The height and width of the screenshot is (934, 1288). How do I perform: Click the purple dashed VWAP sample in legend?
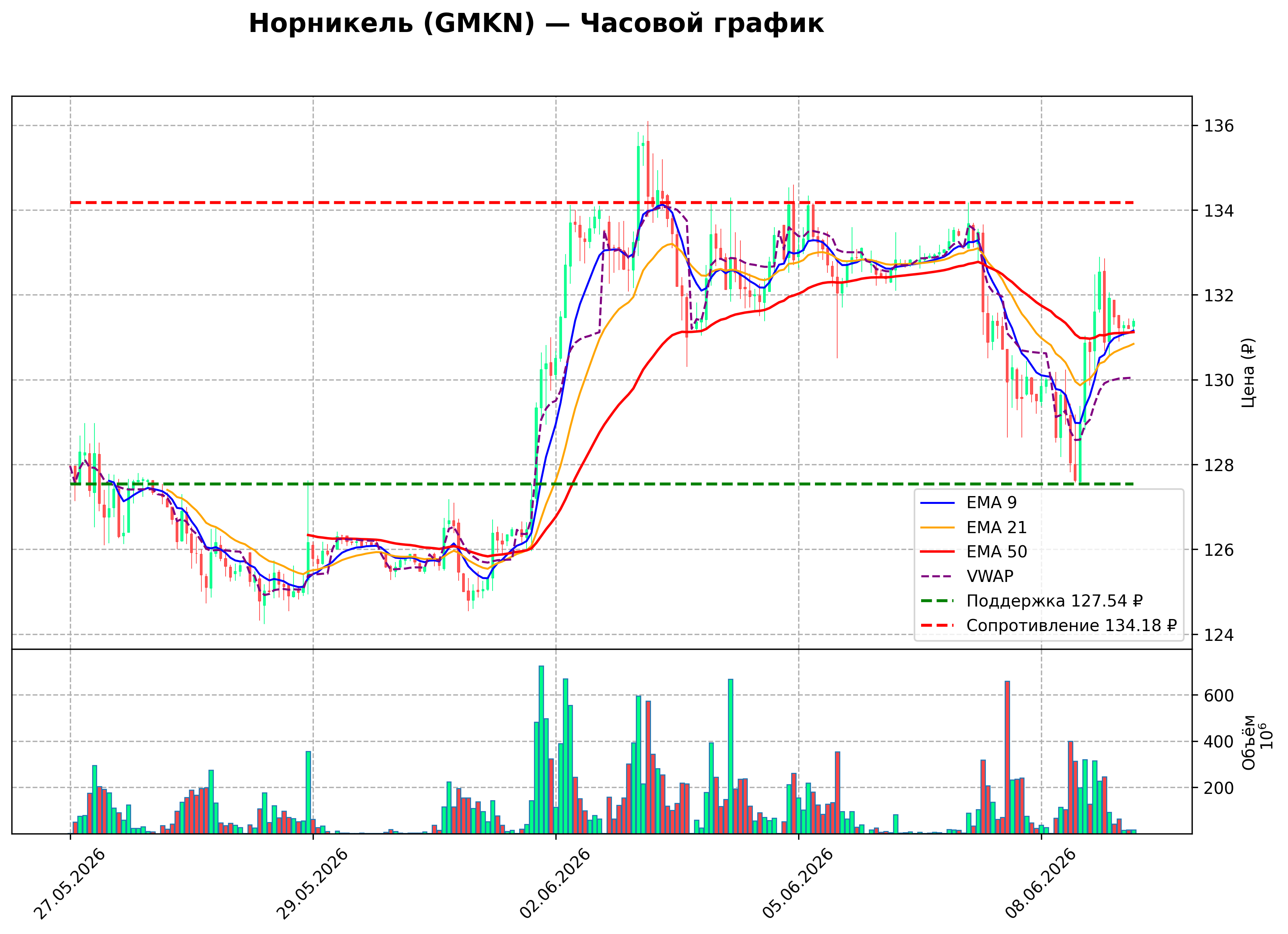click(937, 576)
